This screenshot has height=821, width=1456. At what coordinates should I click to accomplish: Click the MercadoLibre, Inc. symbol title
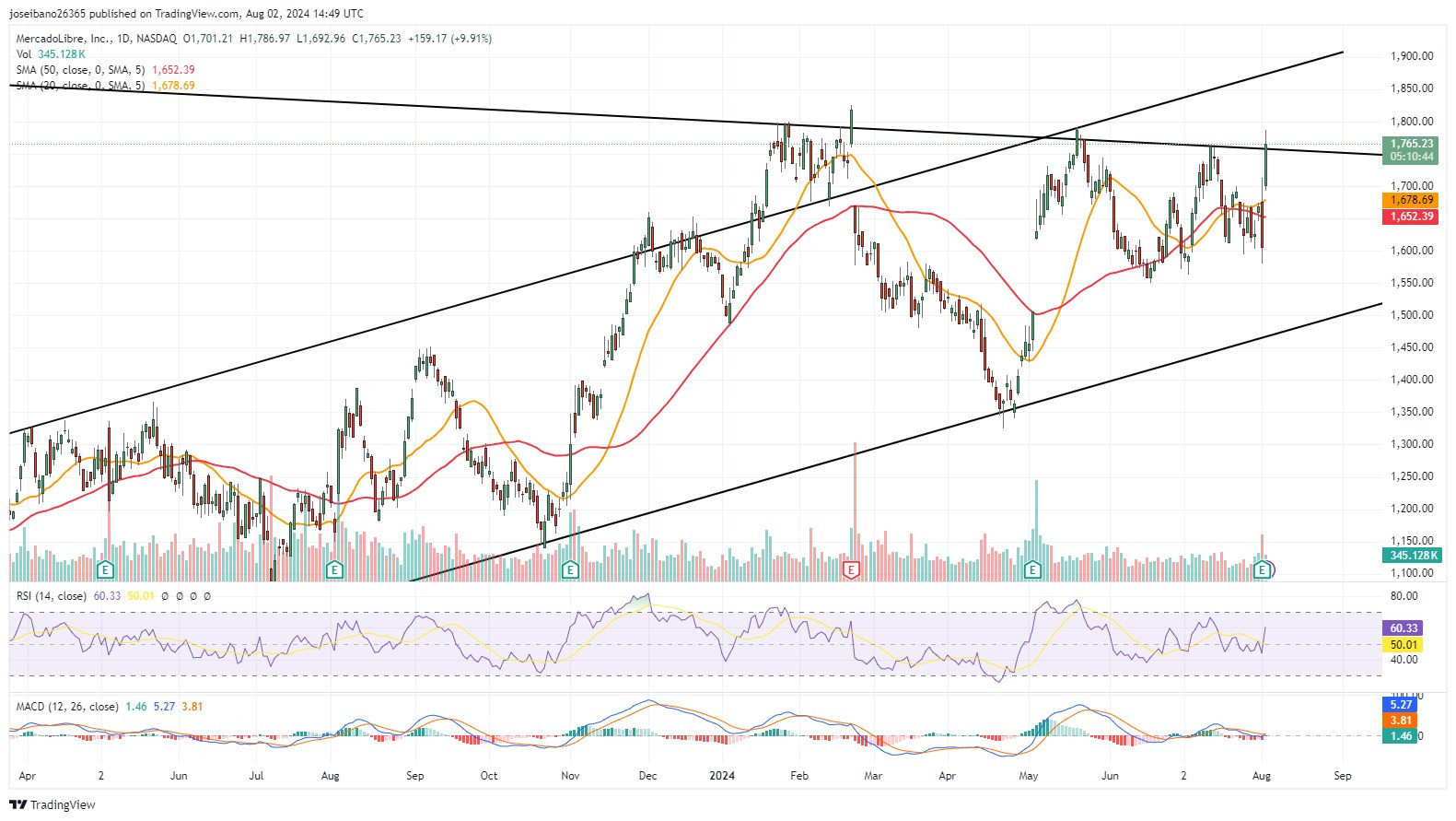coord(63,39)
